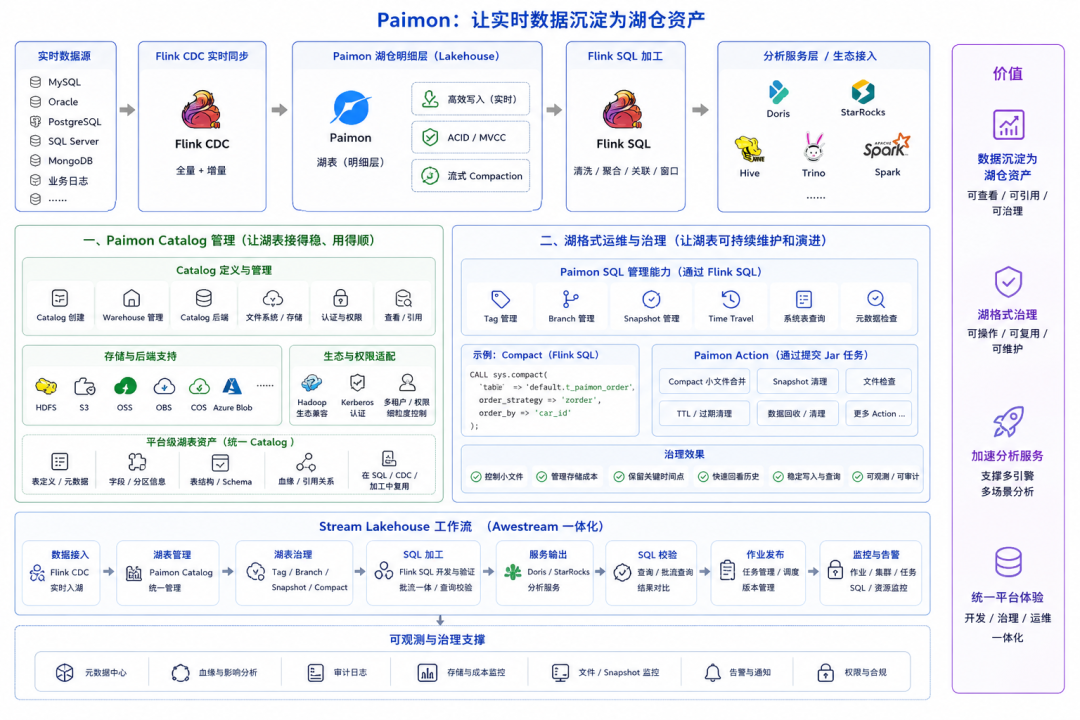
Task: Click the Snapshot 清理 box
Action: click(798, 381)
